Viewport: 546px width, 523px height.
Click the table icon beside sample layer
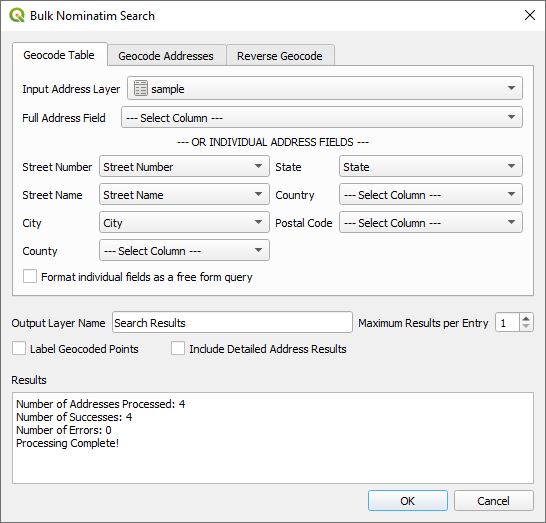(141, 88)
